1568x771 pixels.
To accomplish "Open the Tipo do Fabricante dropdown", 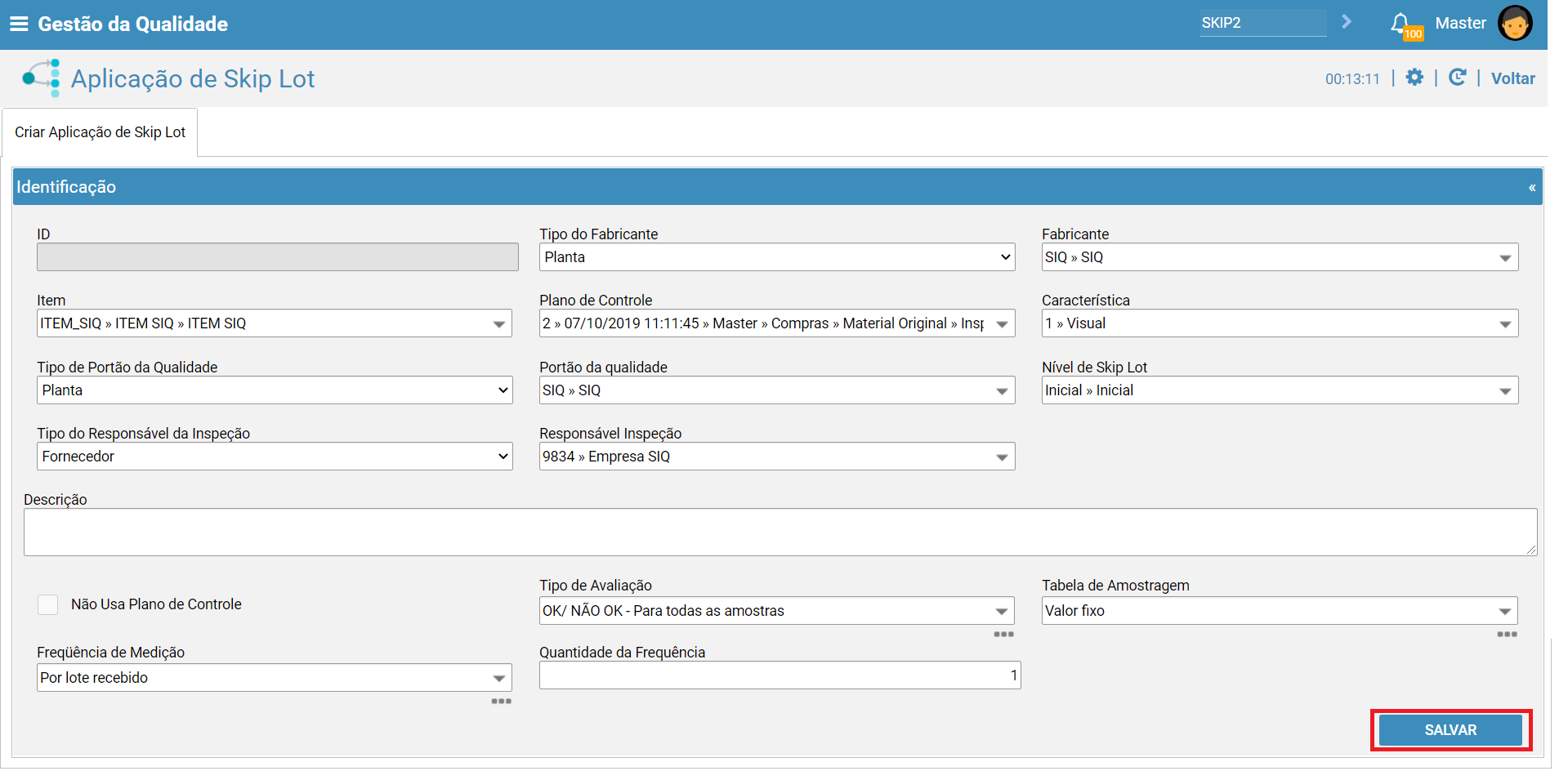I will 776,257.
